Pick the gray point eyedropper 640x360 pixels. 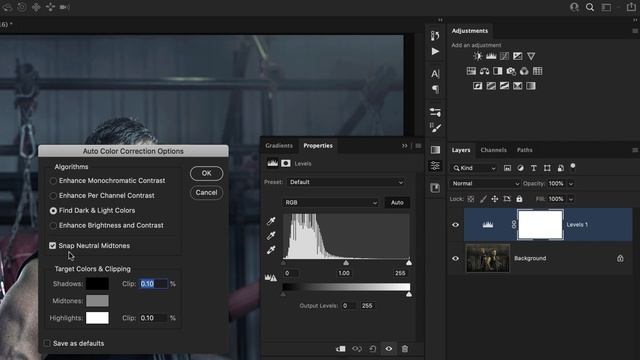[x=271, y=236]
